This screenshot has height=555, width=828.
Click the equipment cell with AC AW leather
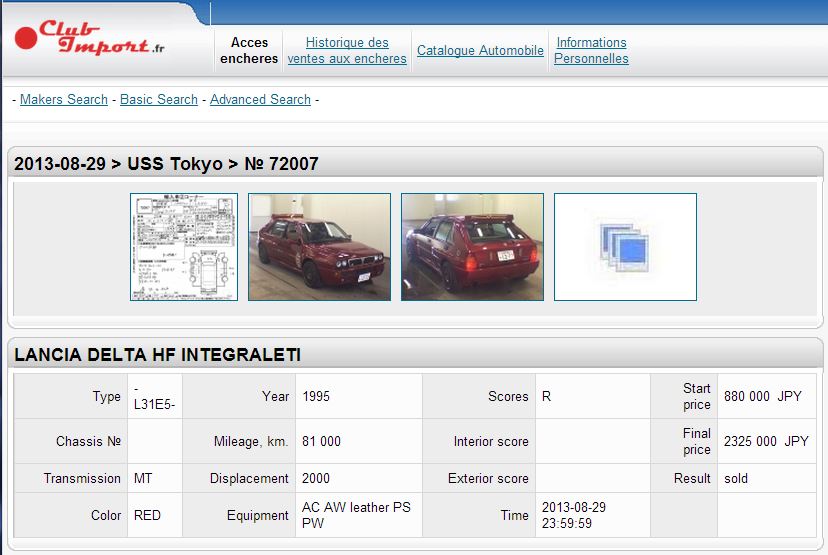tap(356, 515)
